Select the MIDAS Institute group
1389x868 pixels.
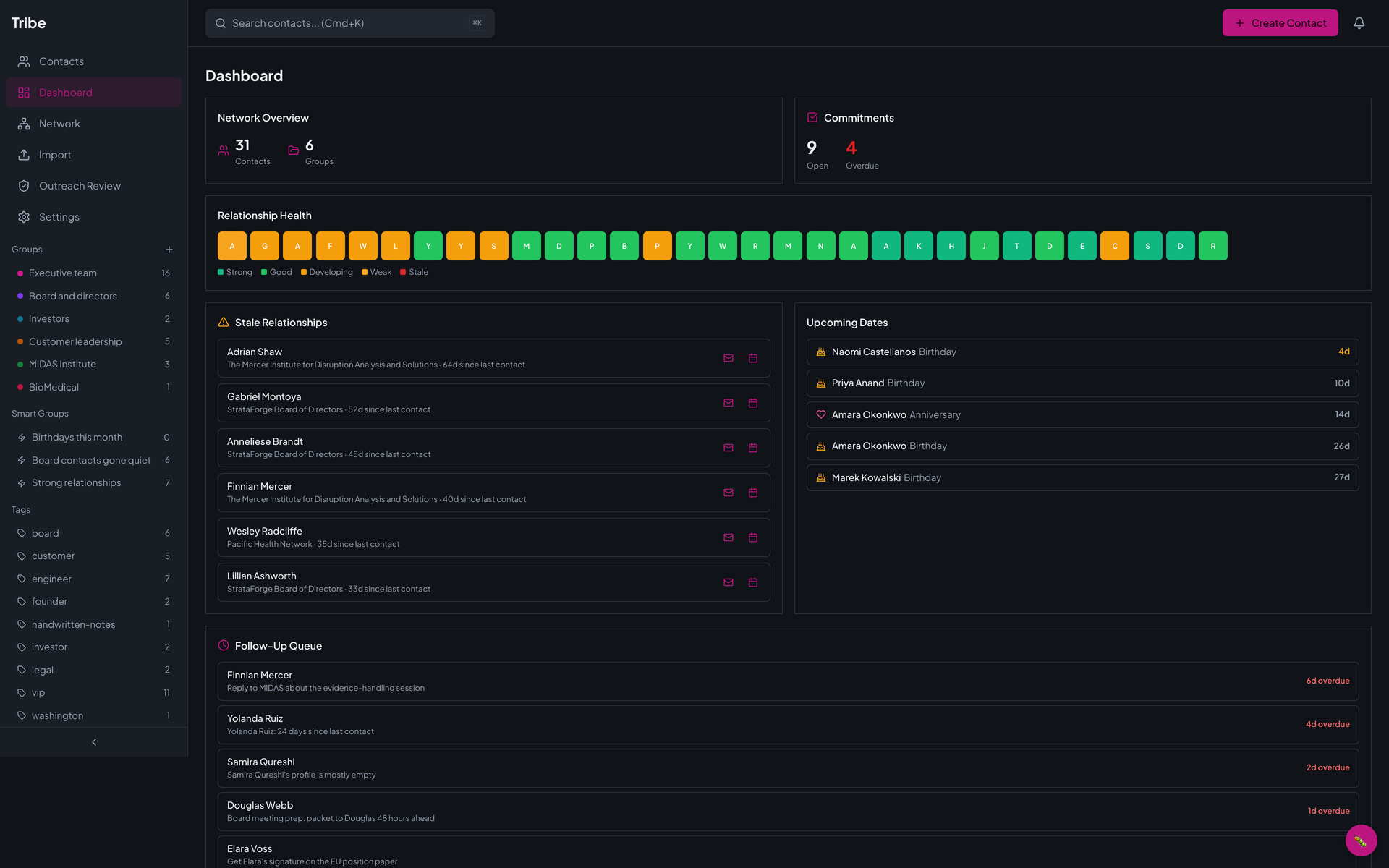coord(93,365)
